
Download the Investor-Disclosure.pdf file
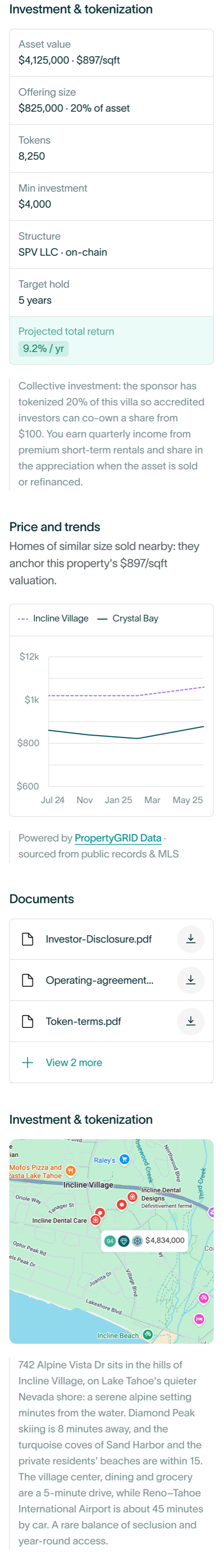(x=190, y=939)
